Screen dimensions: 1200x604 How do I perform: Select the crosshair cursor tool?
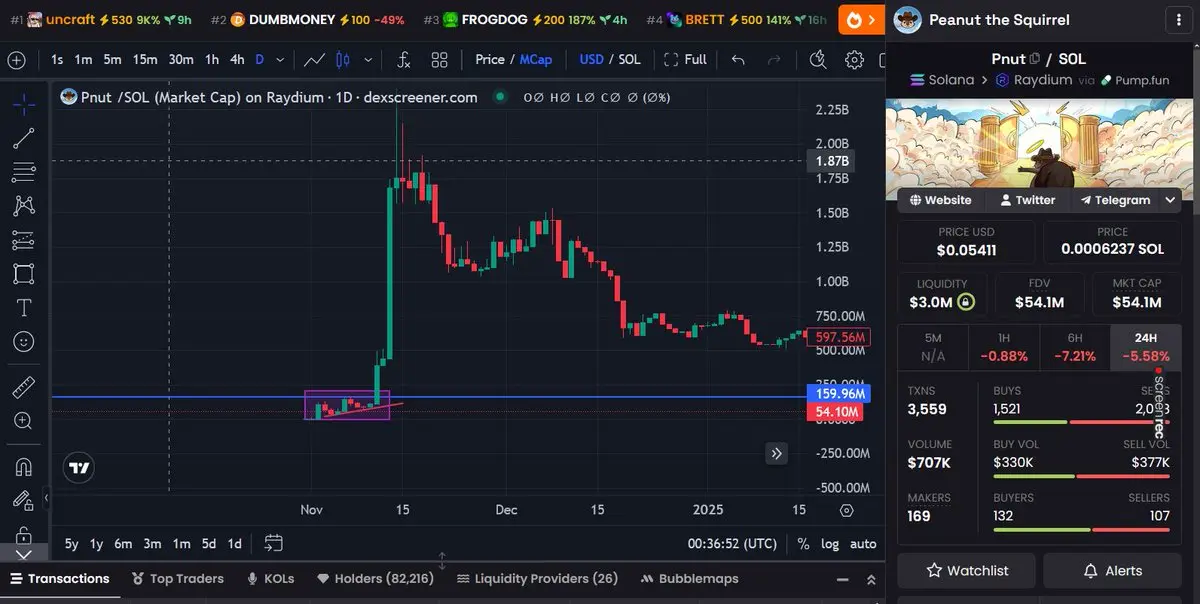pos(24,103)
